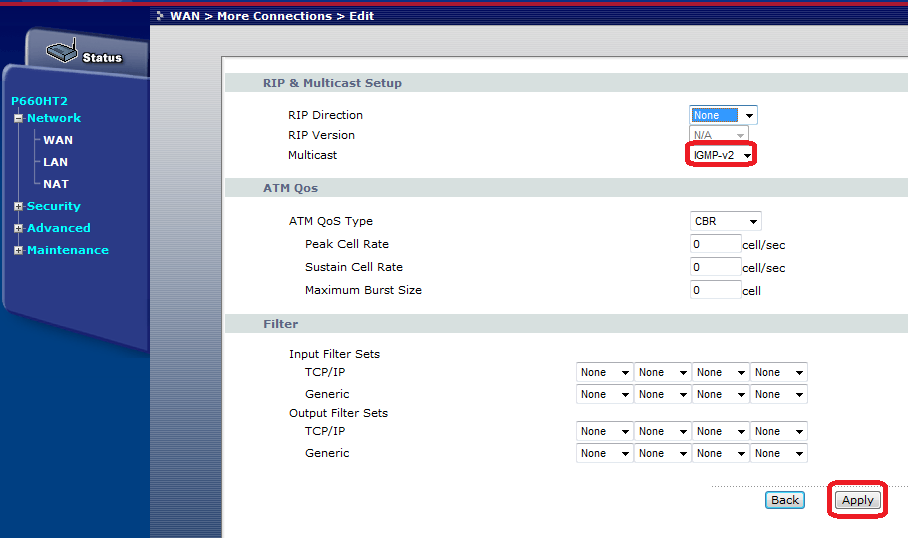
Task: Click the WAN > More Connections > Edit breadcrumb
Action: (272, 16)
